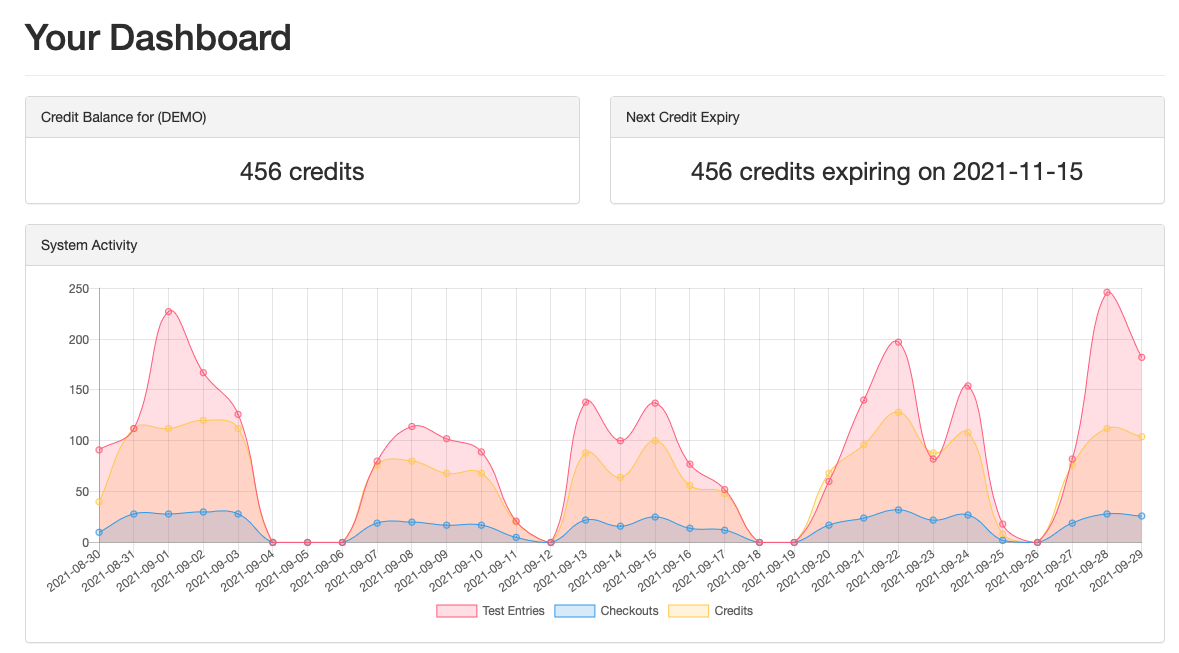This screenshot has width=1179, height=653.
Task: Toggle the Test Entries legend label
Action: (513, 610)
